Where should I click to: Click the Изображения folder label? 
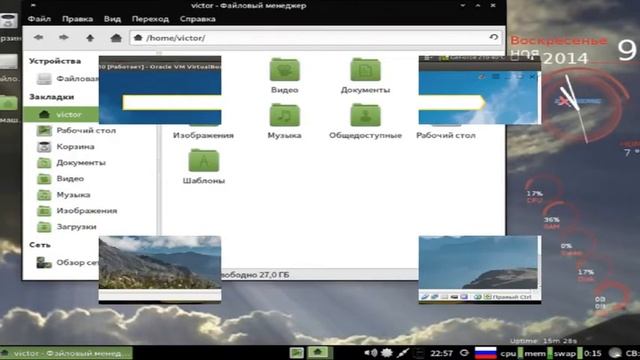203,135
